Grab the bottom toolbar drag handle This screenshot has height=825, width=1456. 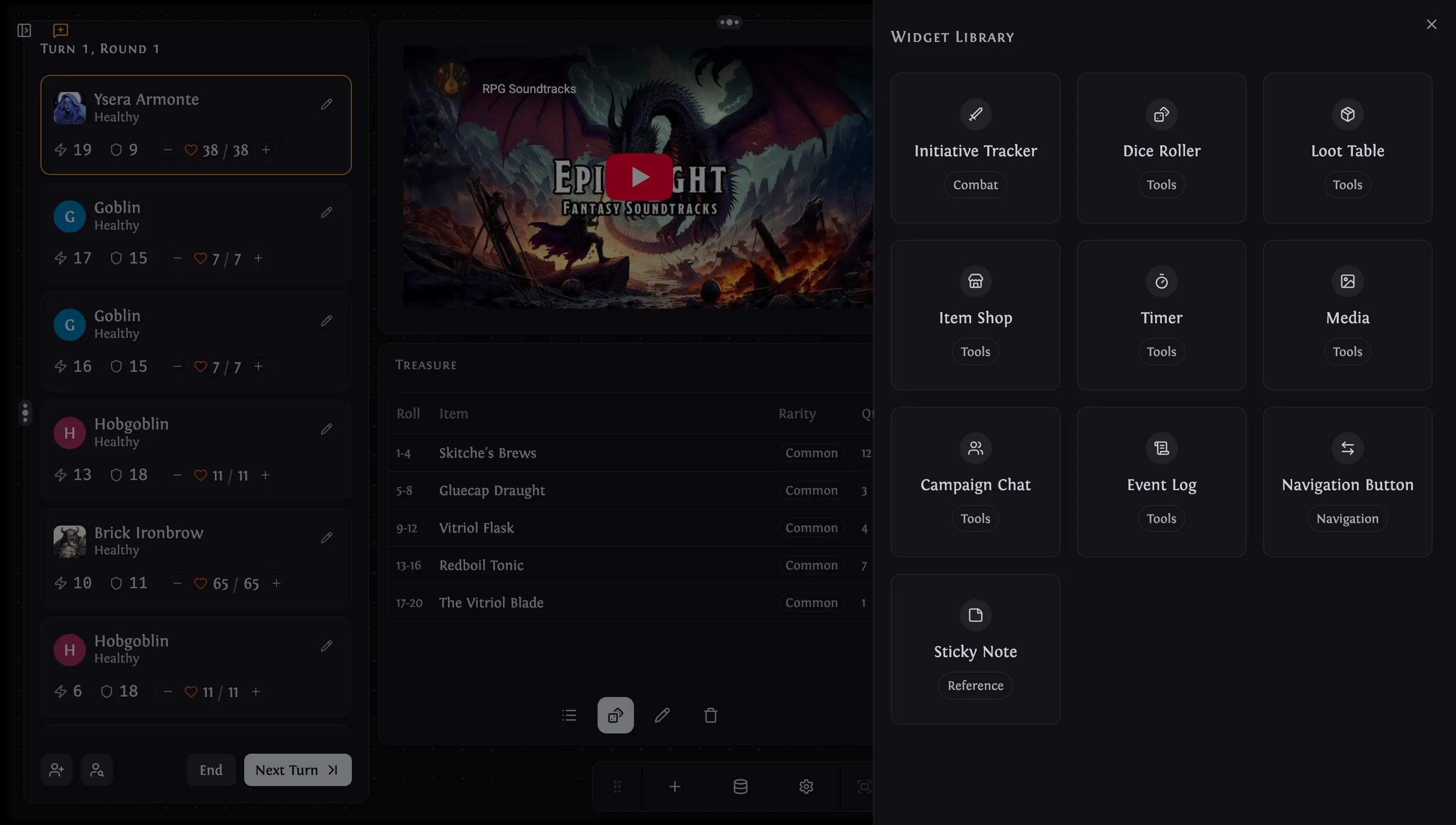[x=617, y=787]
